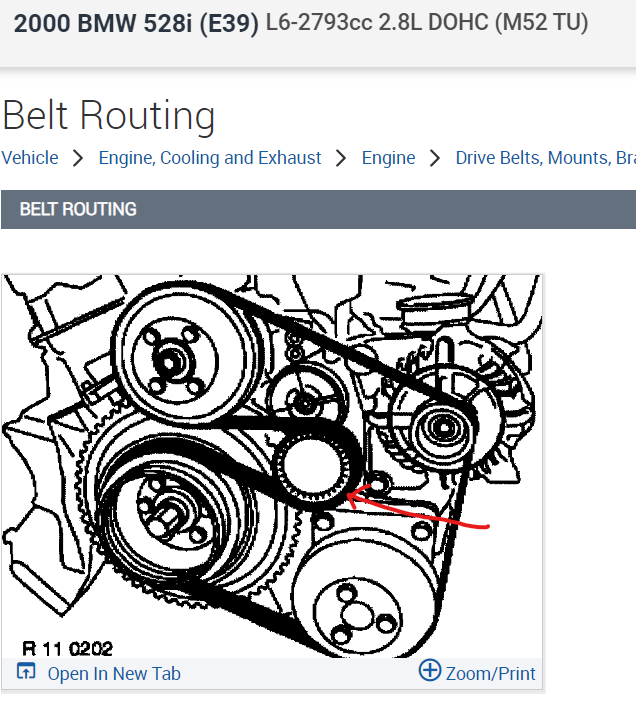Image resolution: width=636 pixels, height=725 pixels.
Task: Click the Open In New Tab icon
Action: [x=26, y=671]
